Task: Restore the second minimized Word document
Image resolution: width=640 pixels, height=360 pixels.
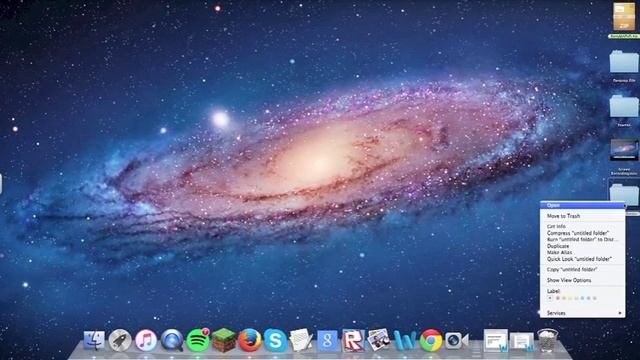Action: tap(522, 341)
